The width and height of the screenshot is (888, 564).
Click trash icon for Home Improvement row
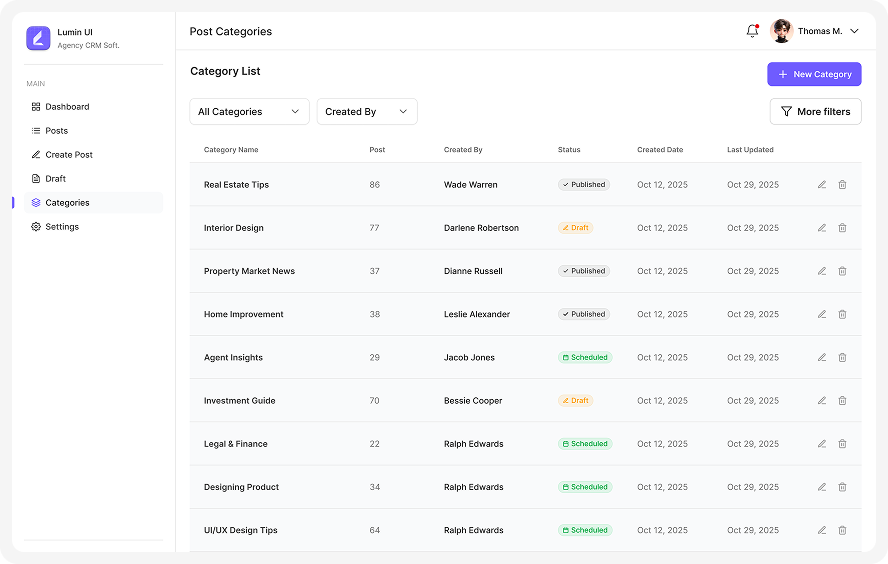pyautogui.click(x=842, y=314)
